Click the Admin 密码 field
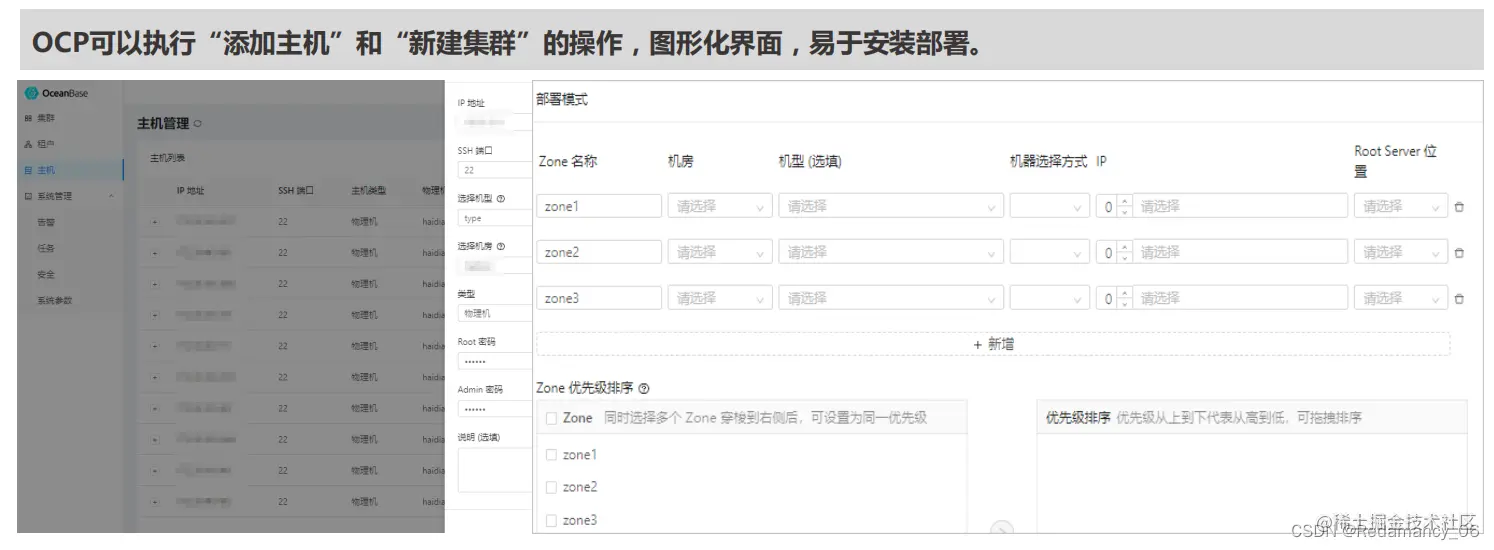Viewport: 1494px width, 550px height. (x=495, y=409)
